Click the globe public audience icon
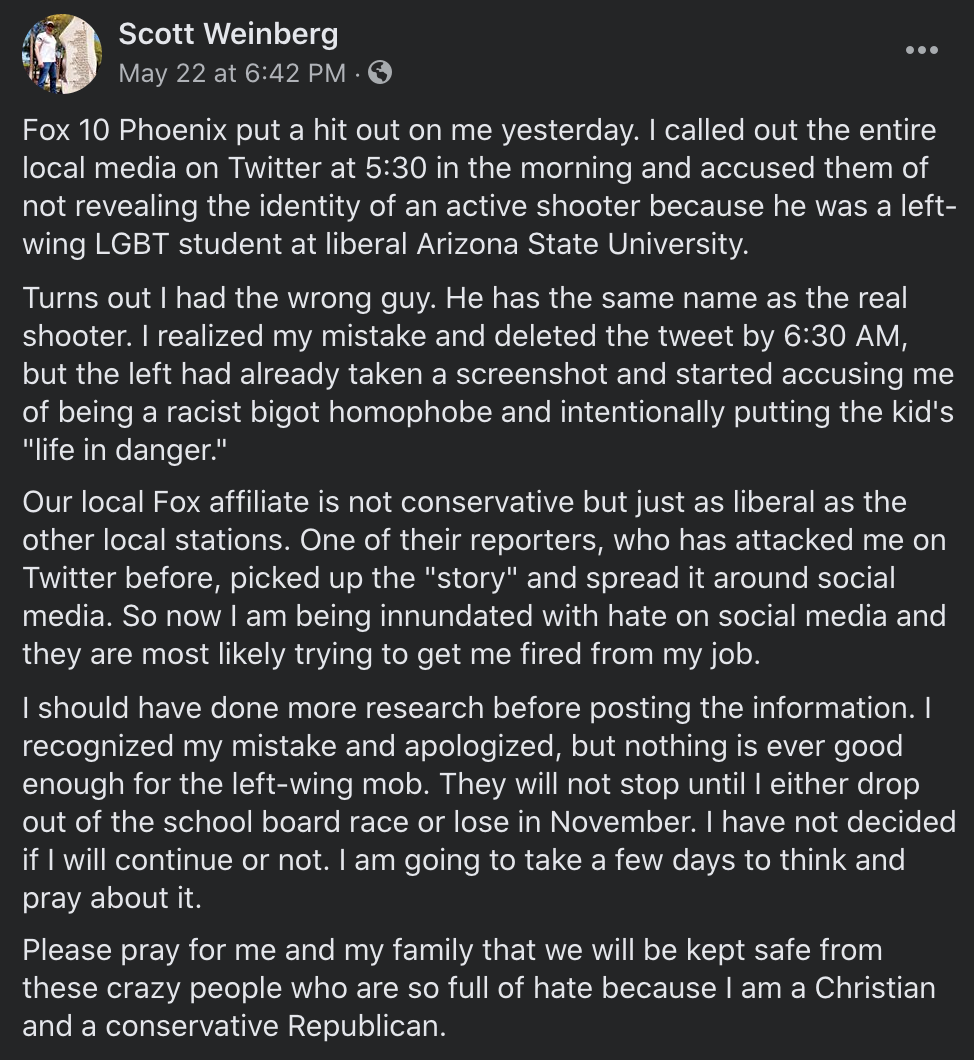 click(x=380, y=72)
